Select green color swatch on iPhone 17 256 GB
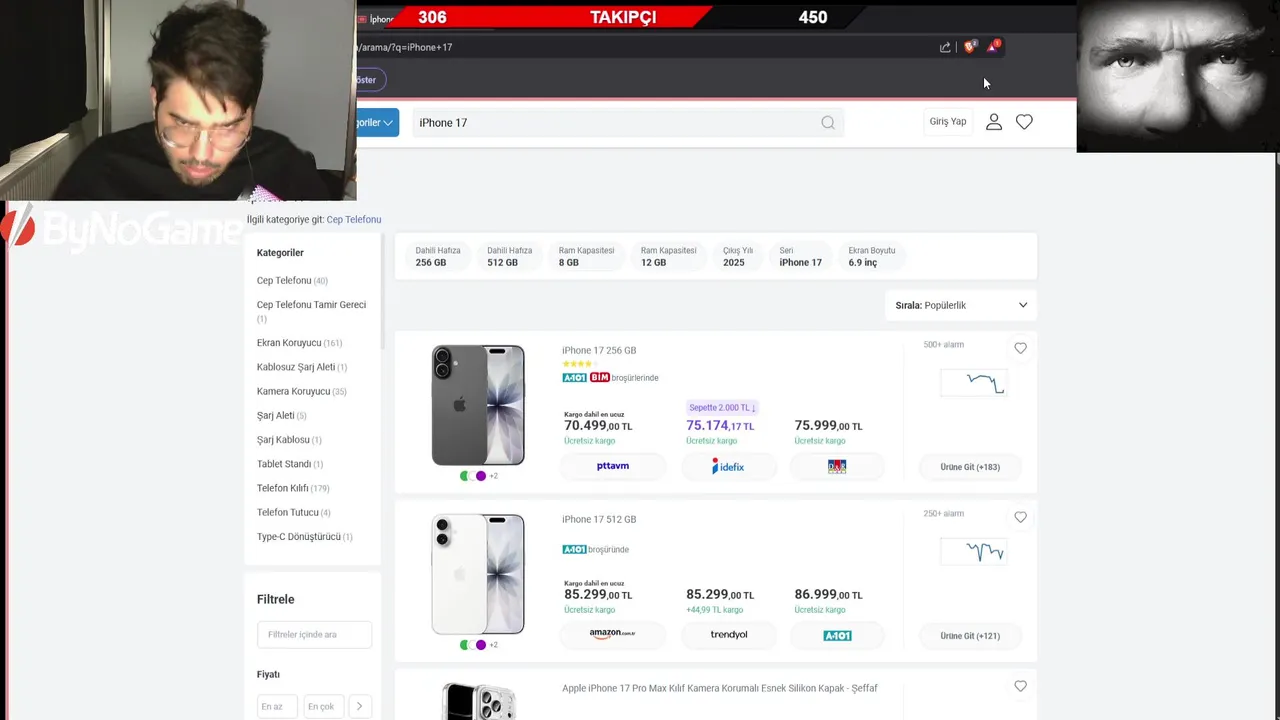1280x720 pixels. coord(465,476)
